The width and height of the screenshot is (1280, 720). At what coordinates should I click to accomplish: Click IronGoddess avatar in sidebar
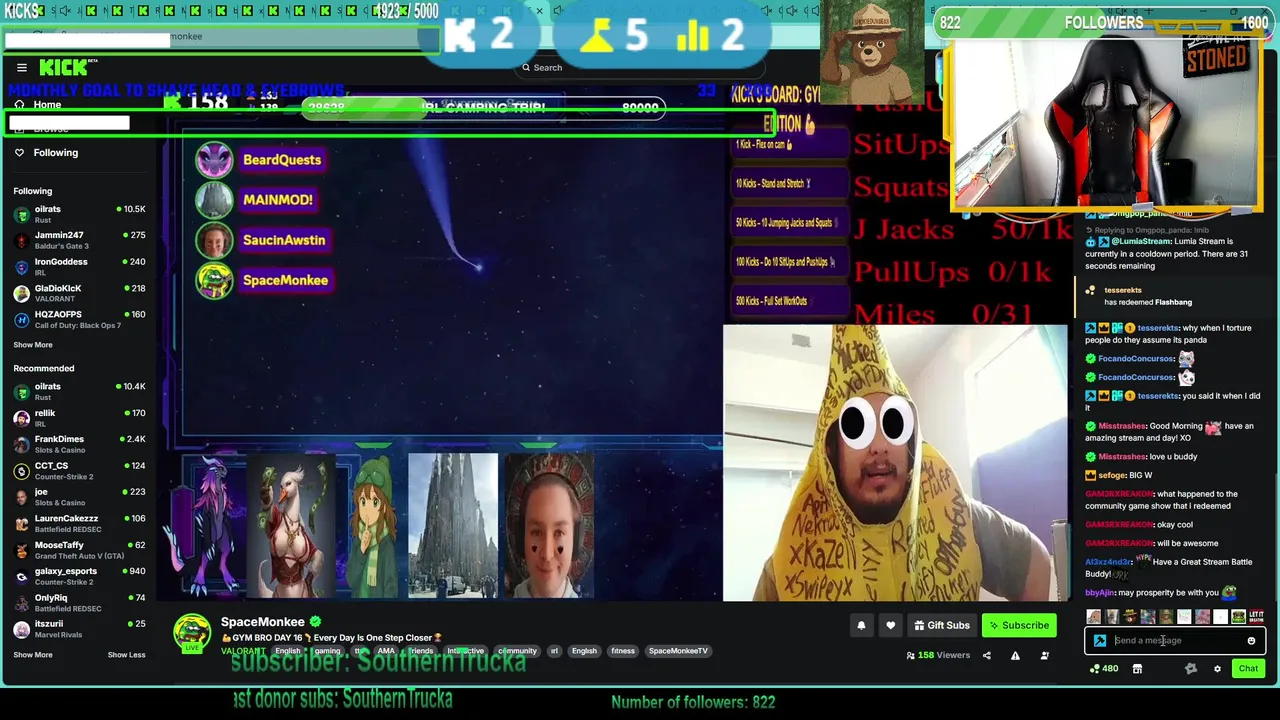coord(22,267)
